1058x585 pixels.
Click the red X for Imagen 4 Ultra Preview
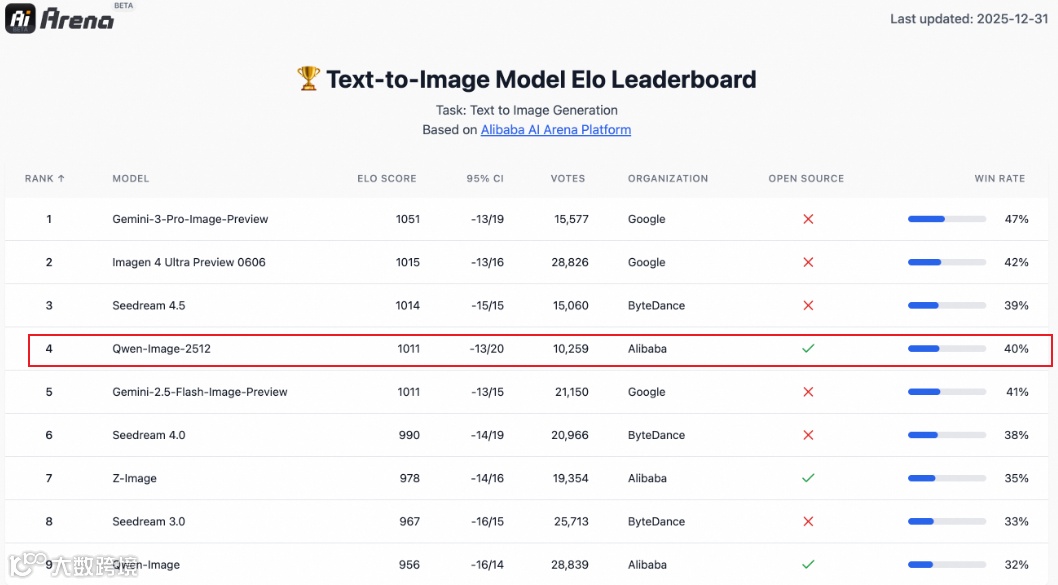808,262
